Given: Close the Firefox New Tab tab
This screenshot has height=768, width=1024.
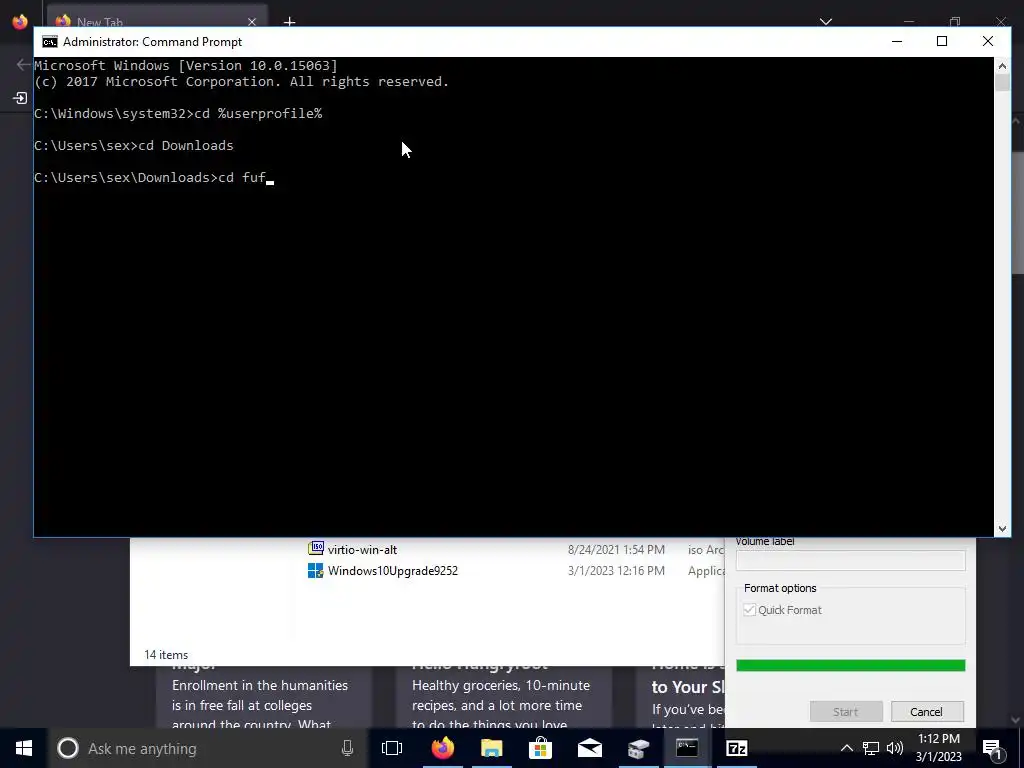Looking at the screenshot, I should pos(252,22).
